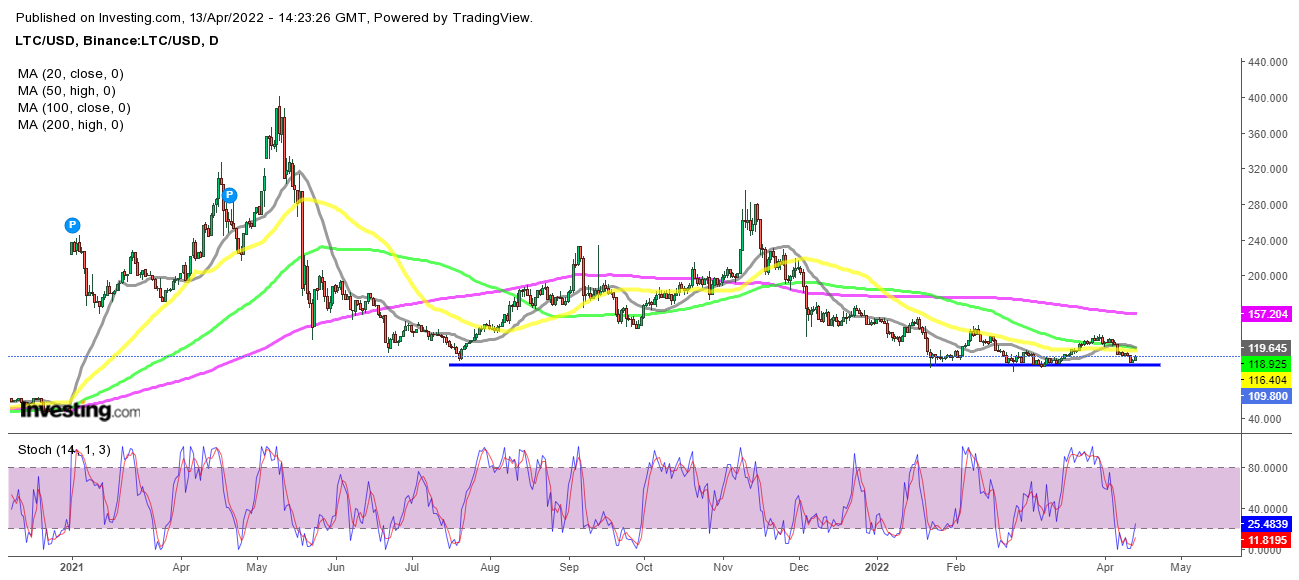The height and width of the screenshot is (580, 1299).
Task: Click the blue 25.4839 stochastic value tag
Action: 1265,523
